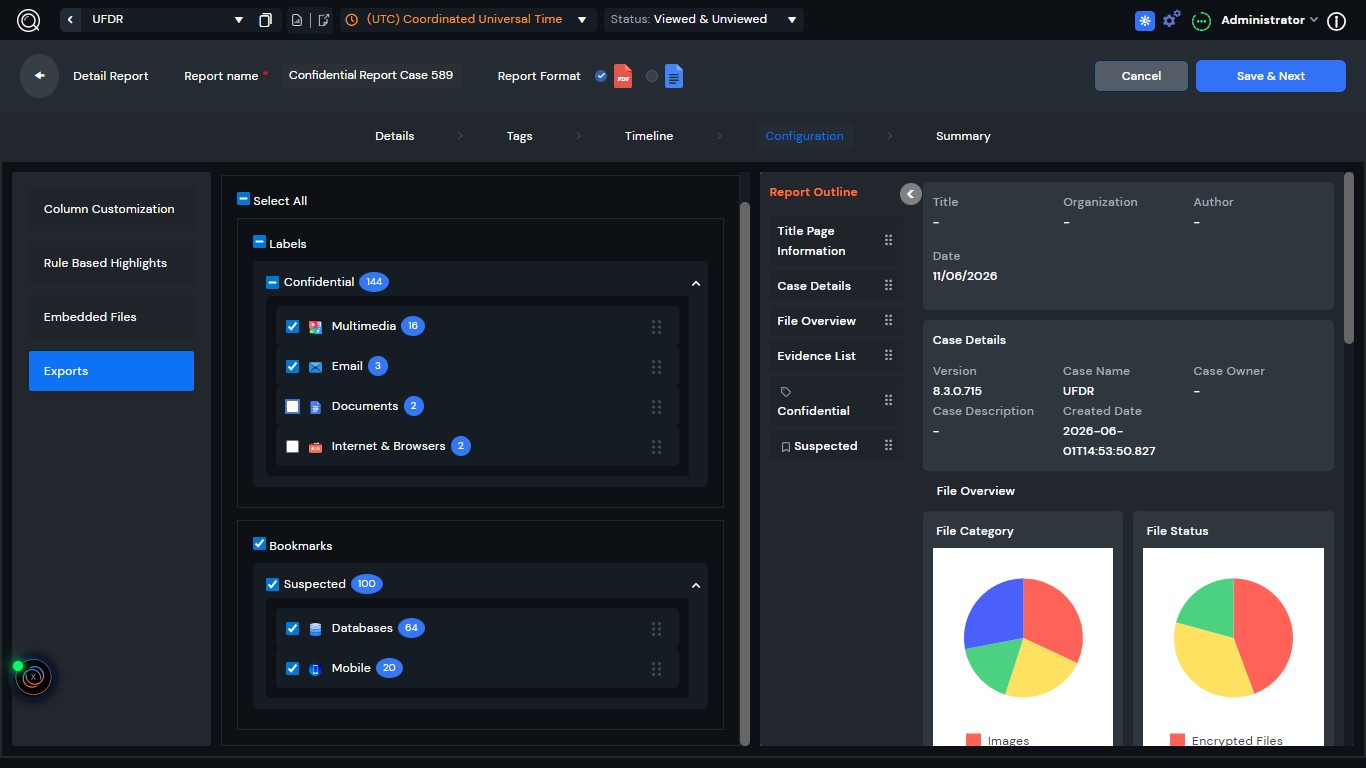Click the edit/export note icon in top bar
The width and height of the screenshot is (1366, 768).
click(x=324, y=20)
